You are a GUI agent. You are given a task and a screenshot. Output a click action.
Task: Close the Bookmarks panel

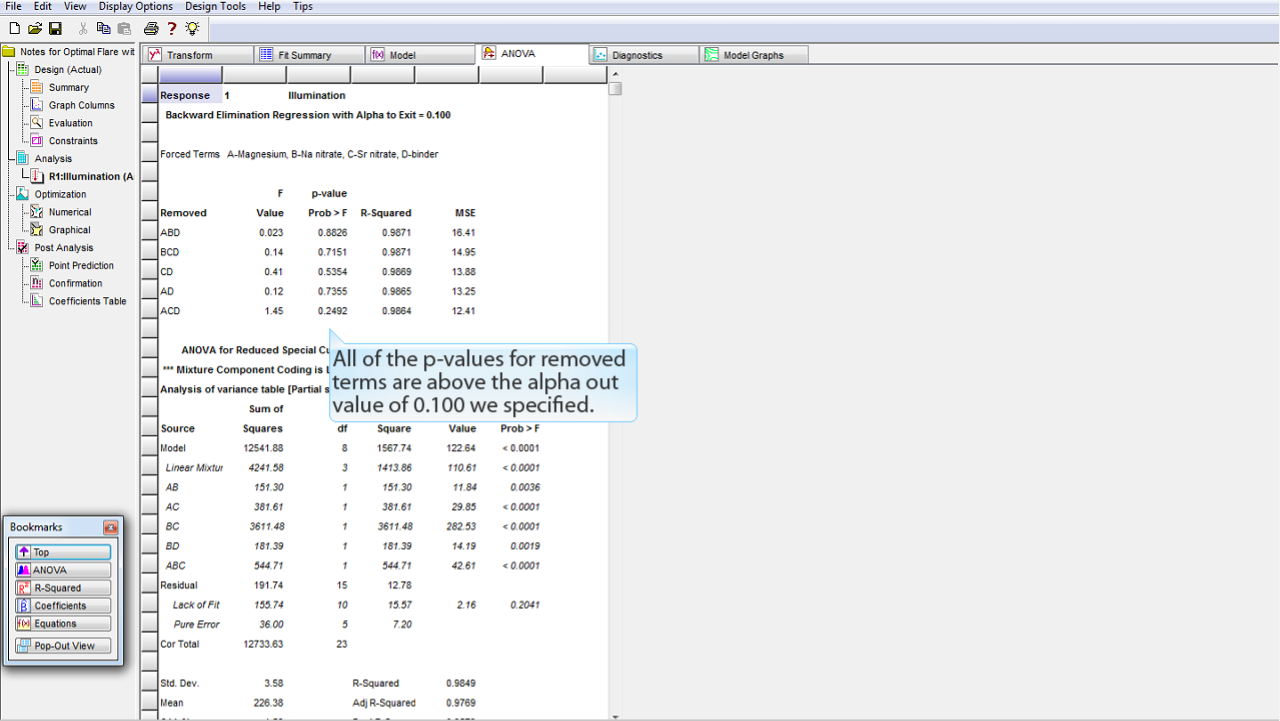coord(110,527)
